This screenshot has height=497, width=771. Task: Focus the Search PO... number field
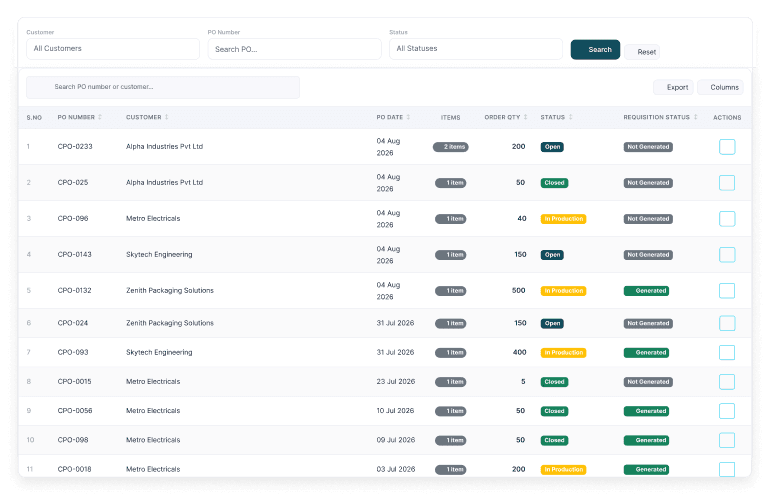(295, 49)
